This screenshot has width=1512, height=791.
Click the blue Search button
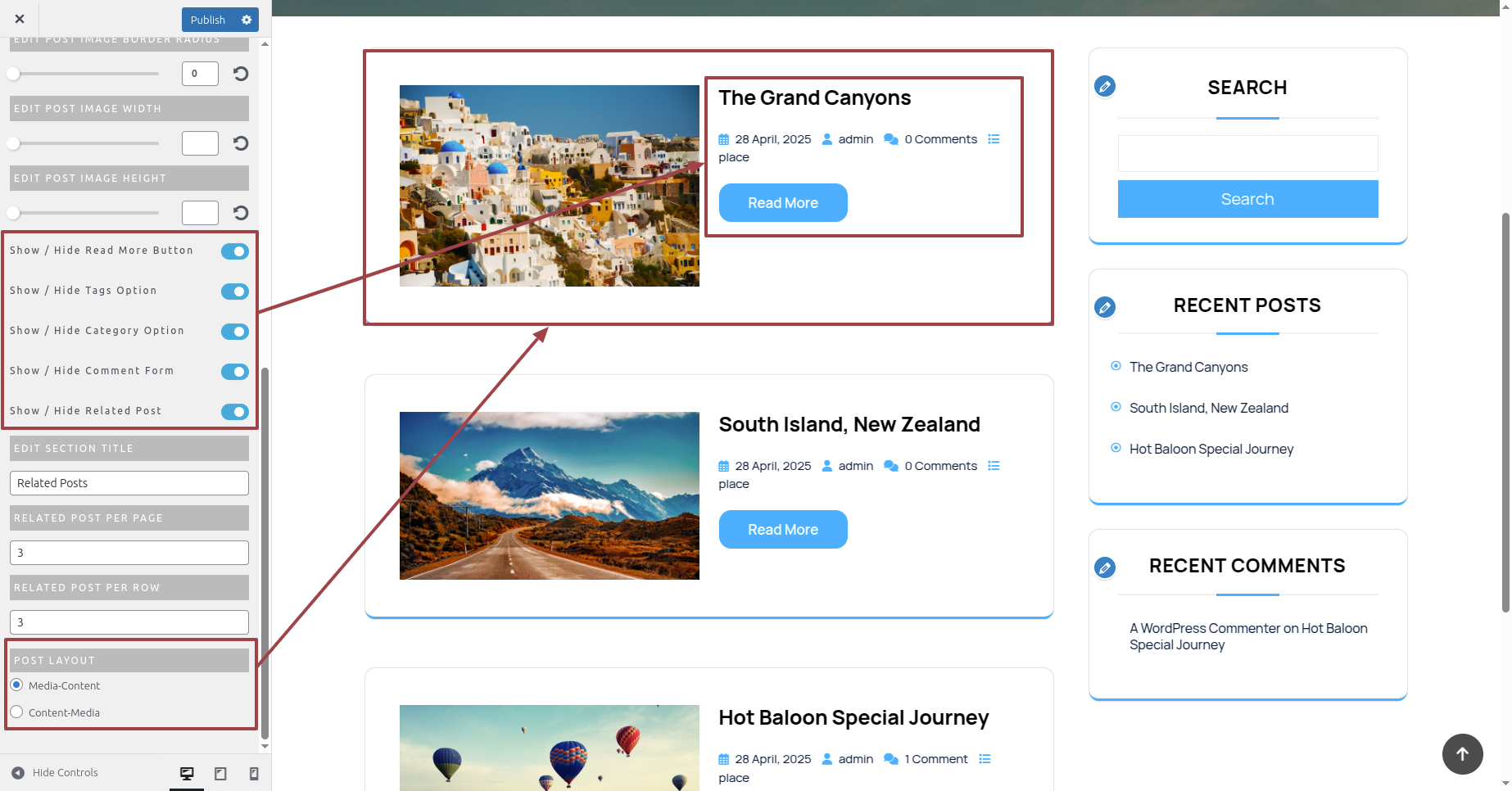(x=1247, y=199)
